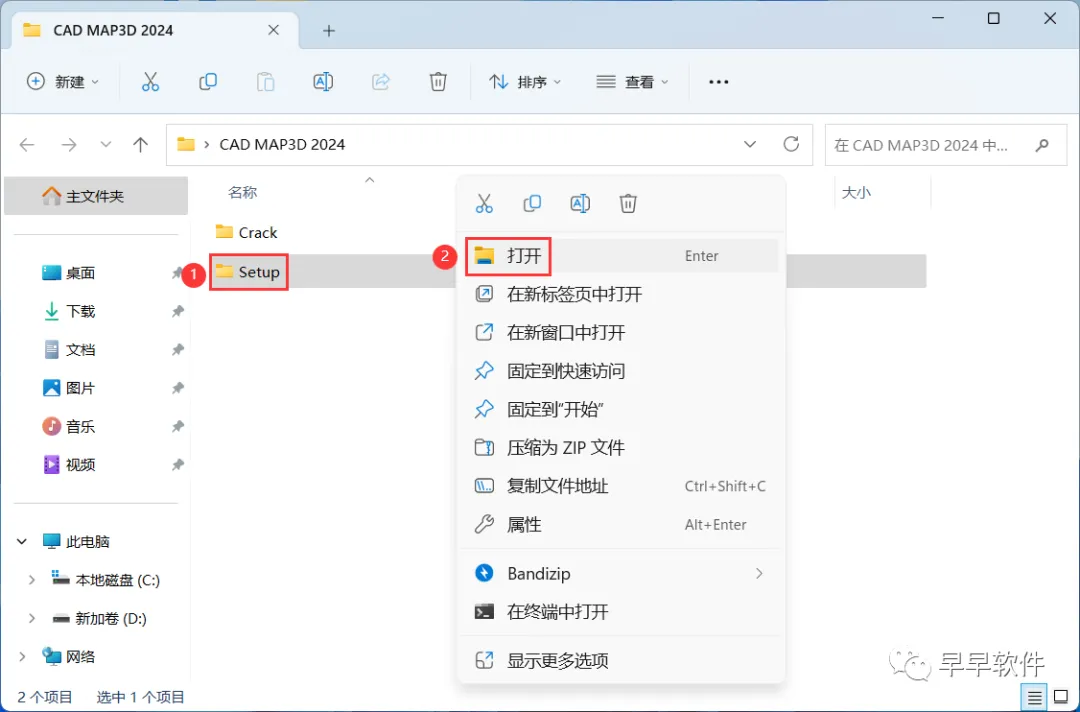Close the CAD MAP3D 2024 tab
The width and height of the screenshot is (1080, 712).
pyautogui.click(x=273, y=30)
